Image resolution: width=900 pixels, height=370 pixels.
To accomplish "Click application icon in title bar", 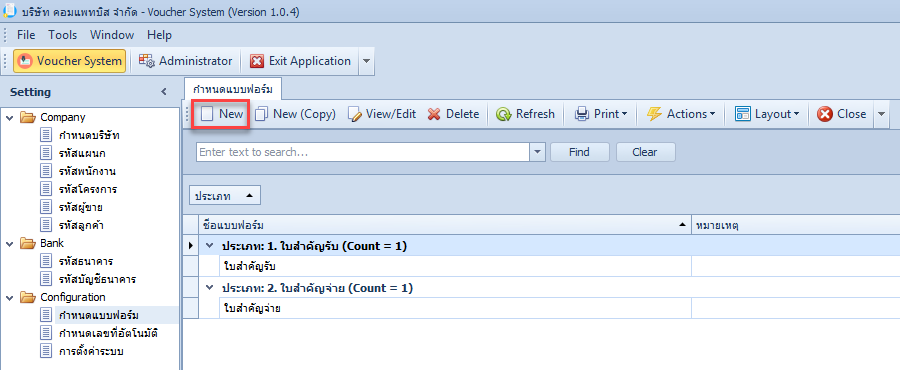I will tap(10, 11).
